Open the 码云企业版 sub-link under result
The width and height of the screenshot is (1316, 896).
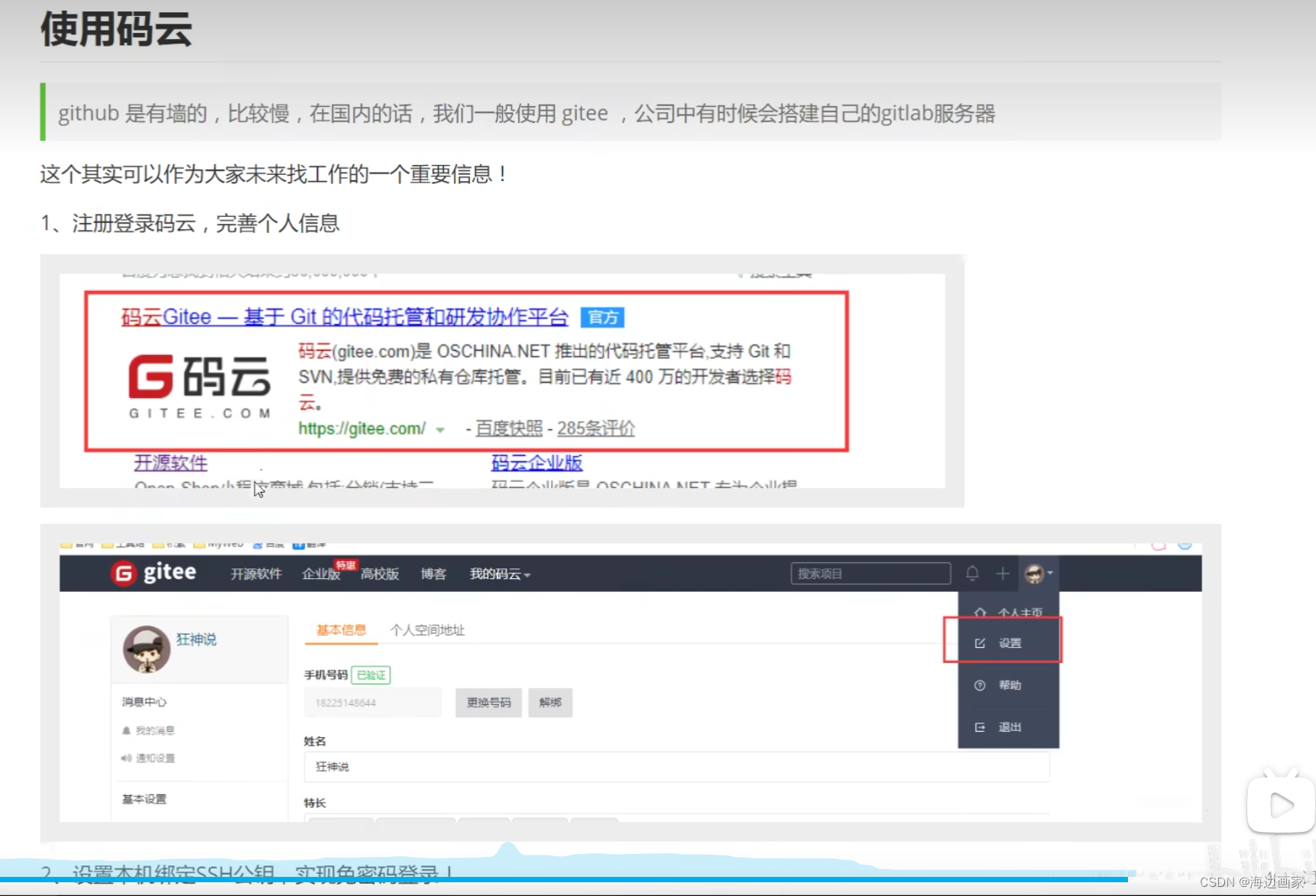point(536,463)
